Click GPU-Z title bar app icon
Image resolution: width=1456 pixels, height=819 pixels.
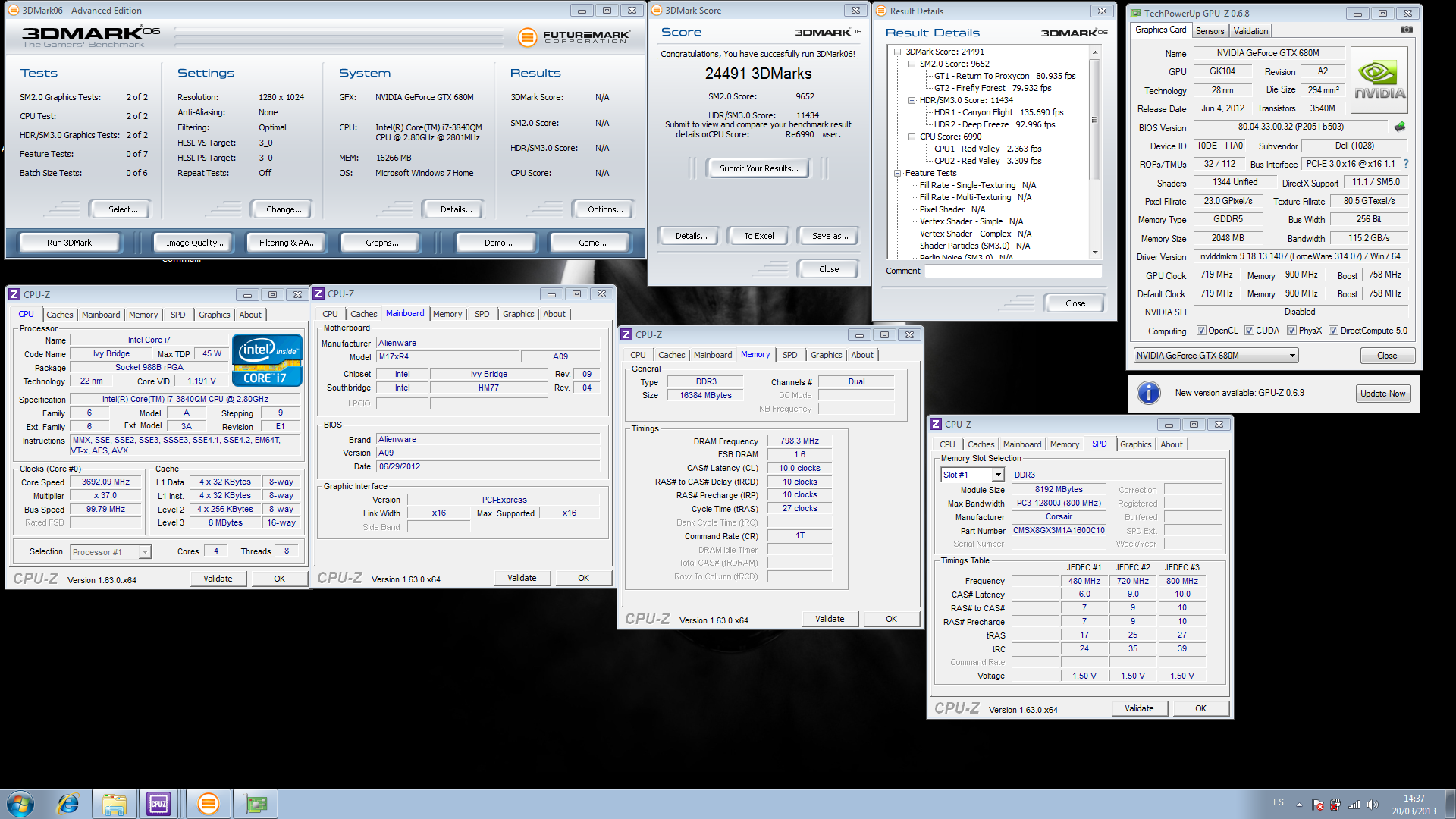point(1136,13)
